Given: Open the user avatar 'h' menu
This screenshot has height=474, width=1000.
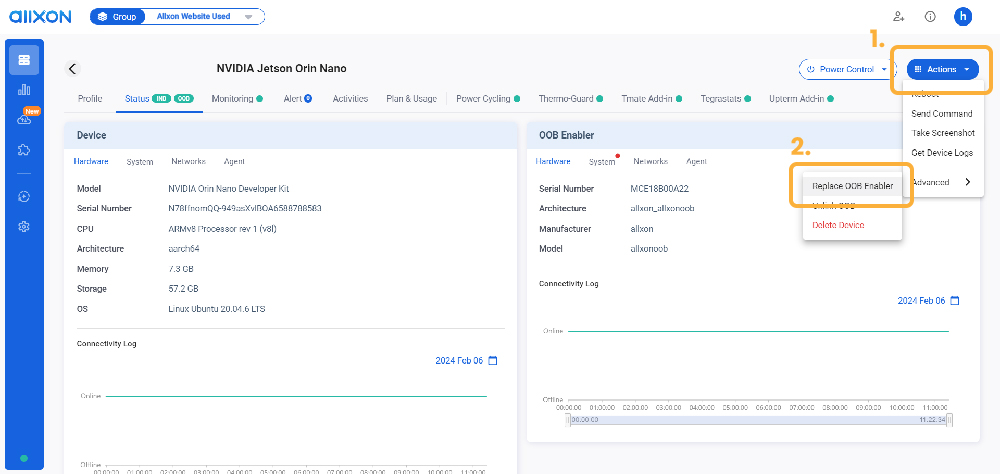Looking at the screenshot, I should (963, 17).
